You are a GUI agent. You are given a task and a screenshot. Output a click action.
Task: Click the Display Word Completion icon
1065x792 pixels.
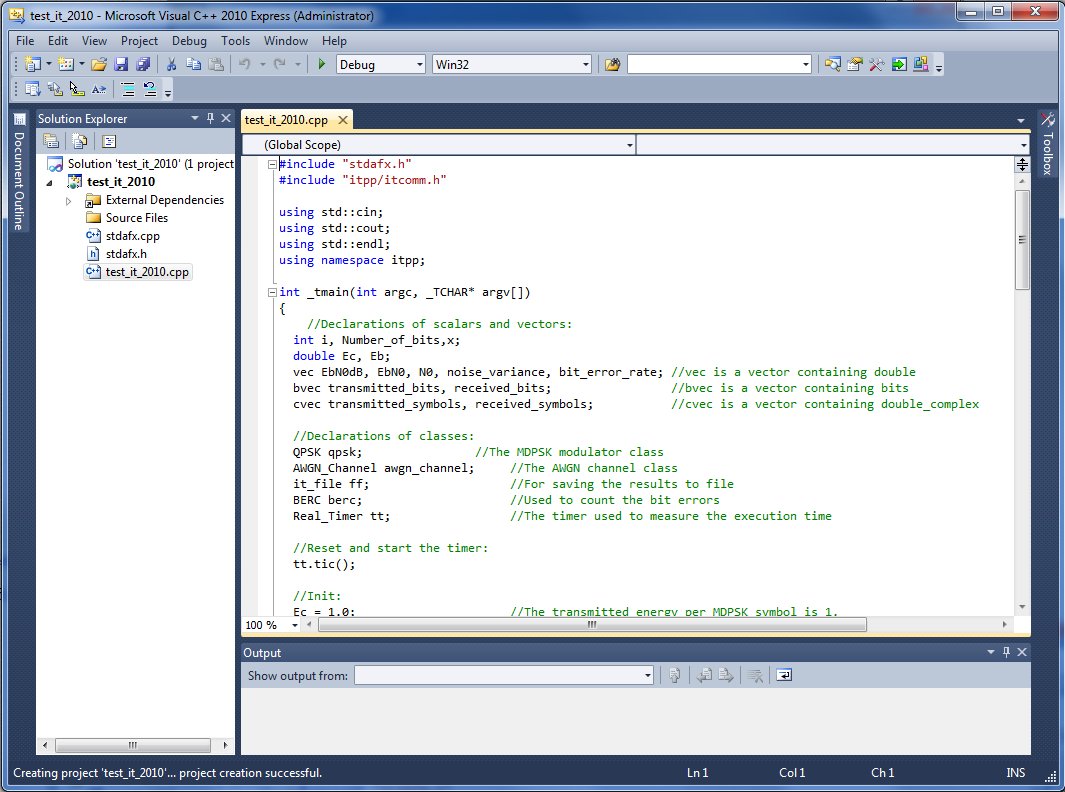99,89
